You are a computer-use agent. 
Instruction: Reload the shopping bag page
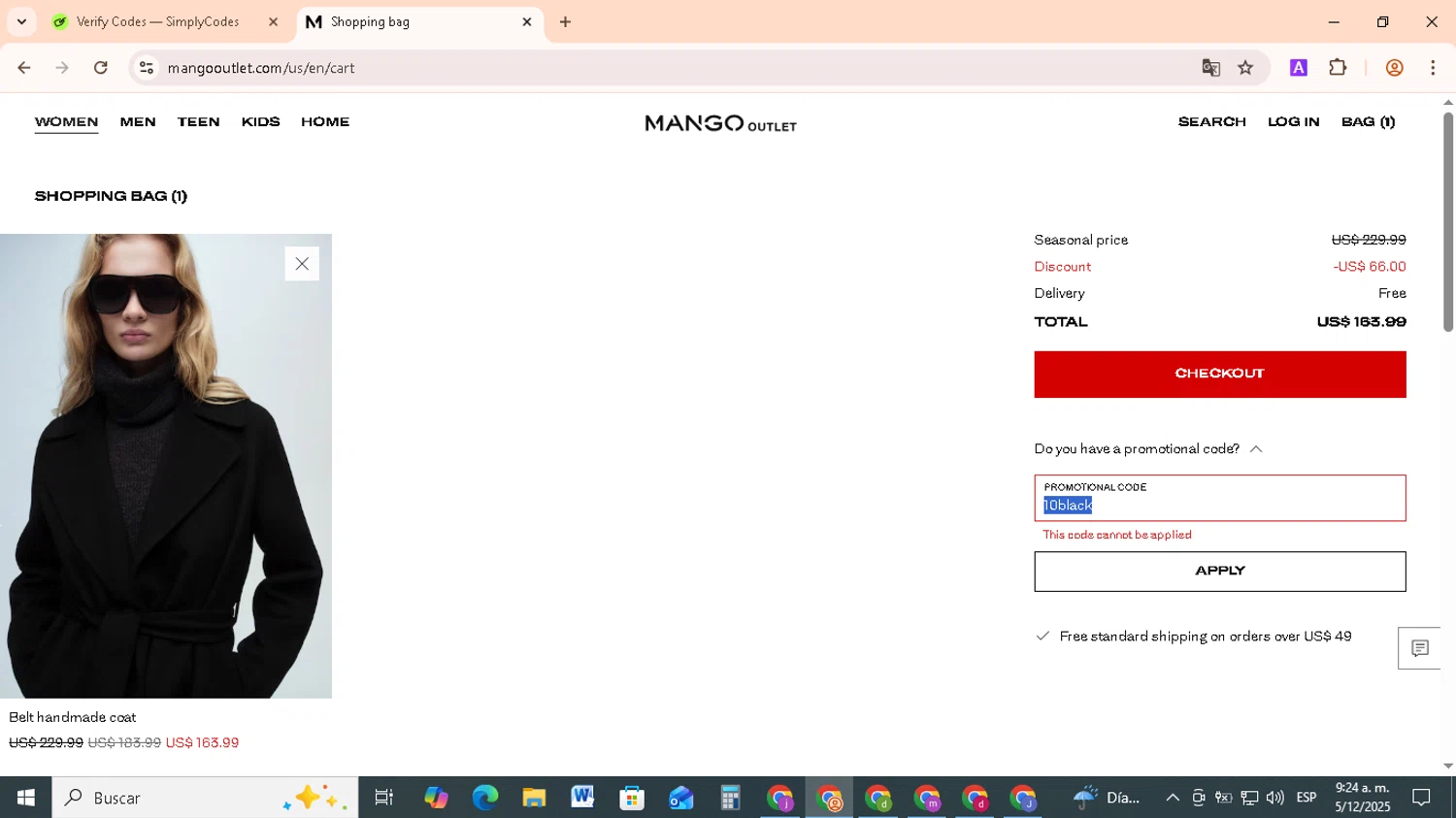[100, 68]
